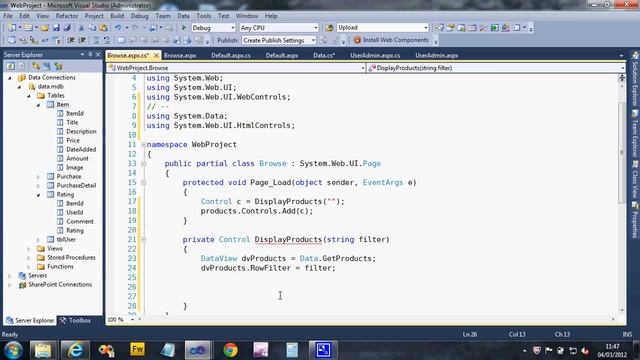Screen dimensions: 640x360
Task: Collapse the Item table node
Action: tap(38, 105)
